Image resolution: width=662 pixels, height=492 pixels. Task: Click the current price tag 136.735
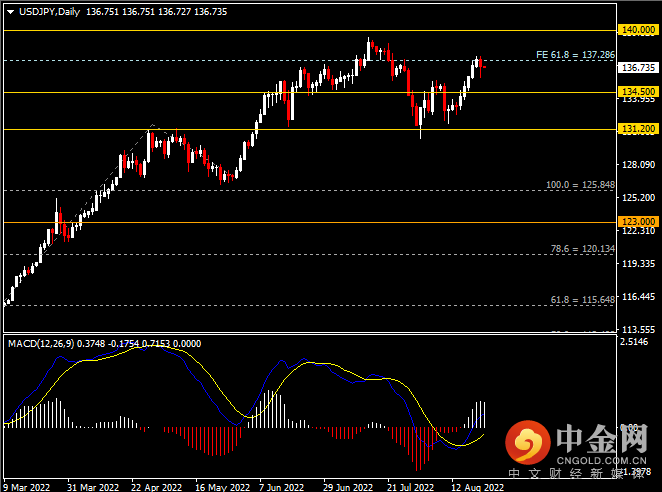(x=637, y=68)
